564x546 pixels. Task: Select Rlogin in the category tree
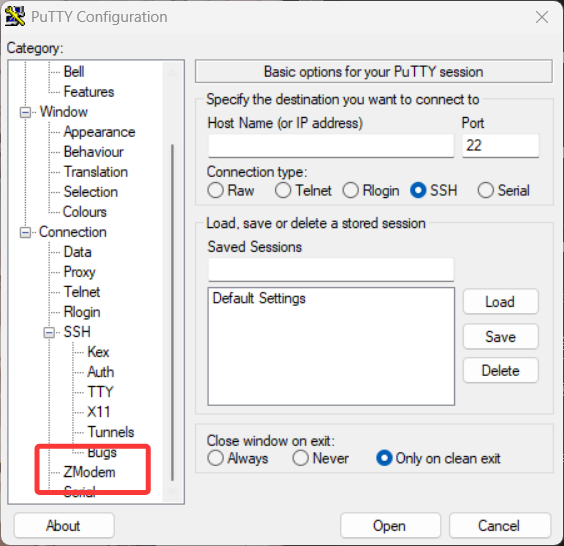(82, 312)
